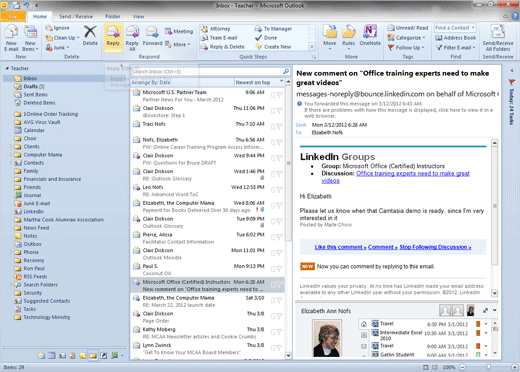This screenshot has width=520, height=372.
Task: Flag the Traci Nofs message
Action: 279,126
